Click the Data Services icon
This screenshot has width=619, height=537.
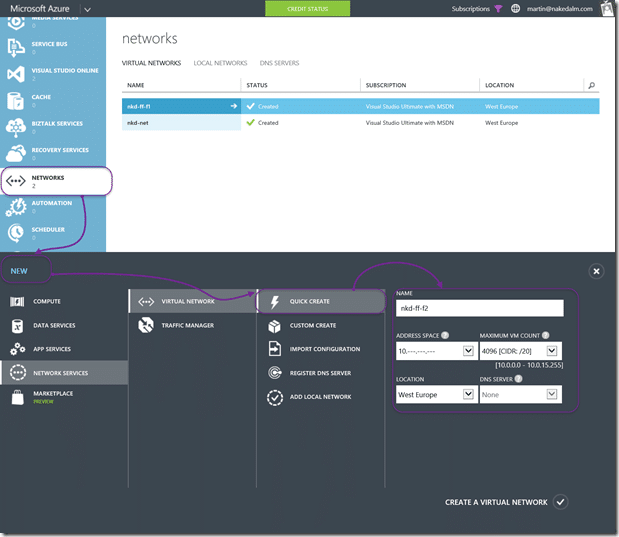[x=17, y=326]
